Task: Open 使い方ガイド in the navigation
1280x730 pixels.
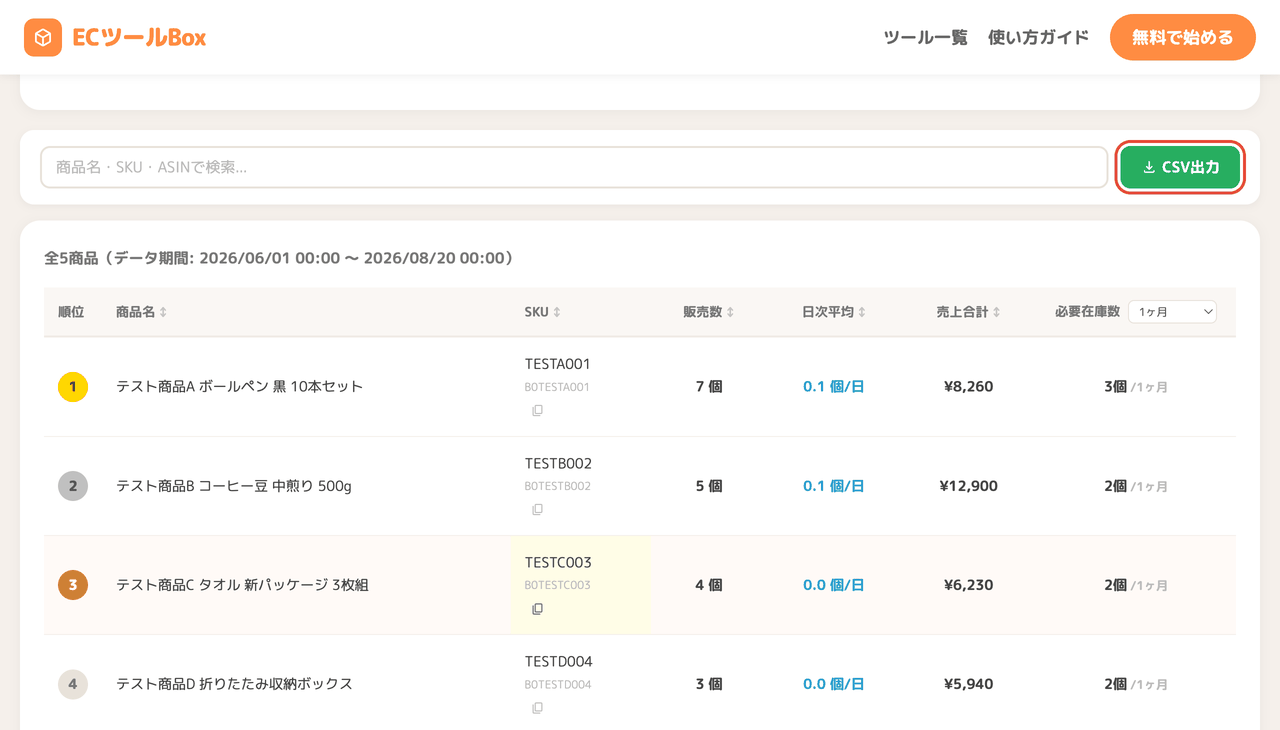Action: (x=1038, y=38)
